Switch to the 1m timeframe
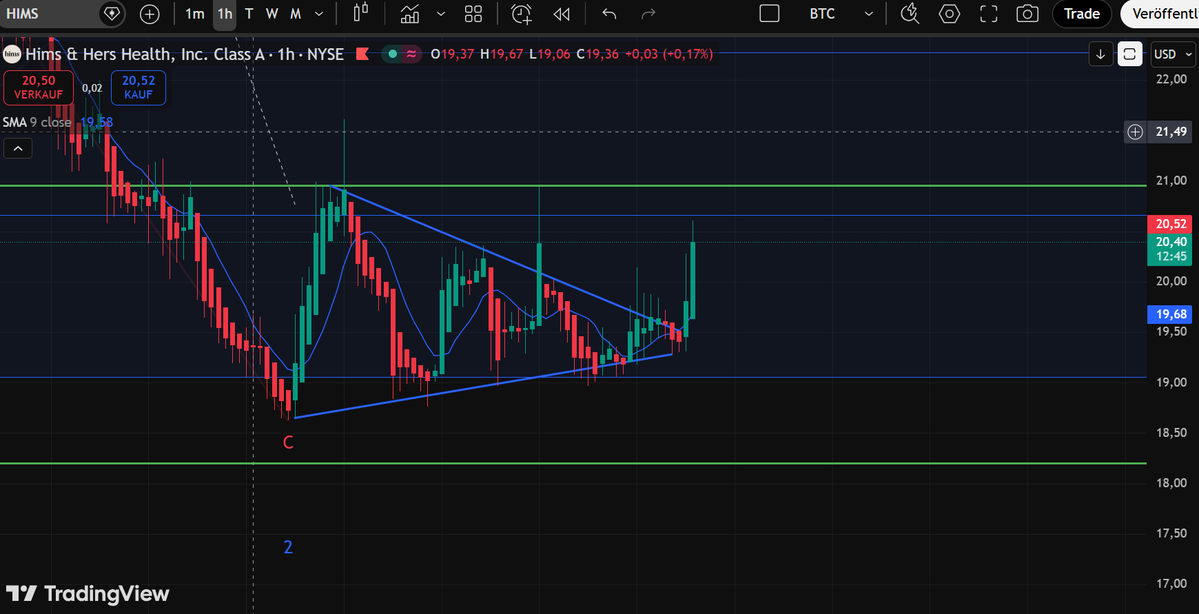The image size is (1199, 614). point(195,14)
